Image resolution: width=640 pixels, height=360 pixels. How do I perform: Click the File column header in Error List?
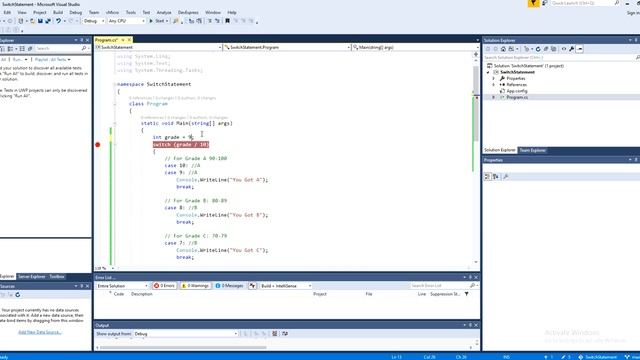click(x=369, y=294)
